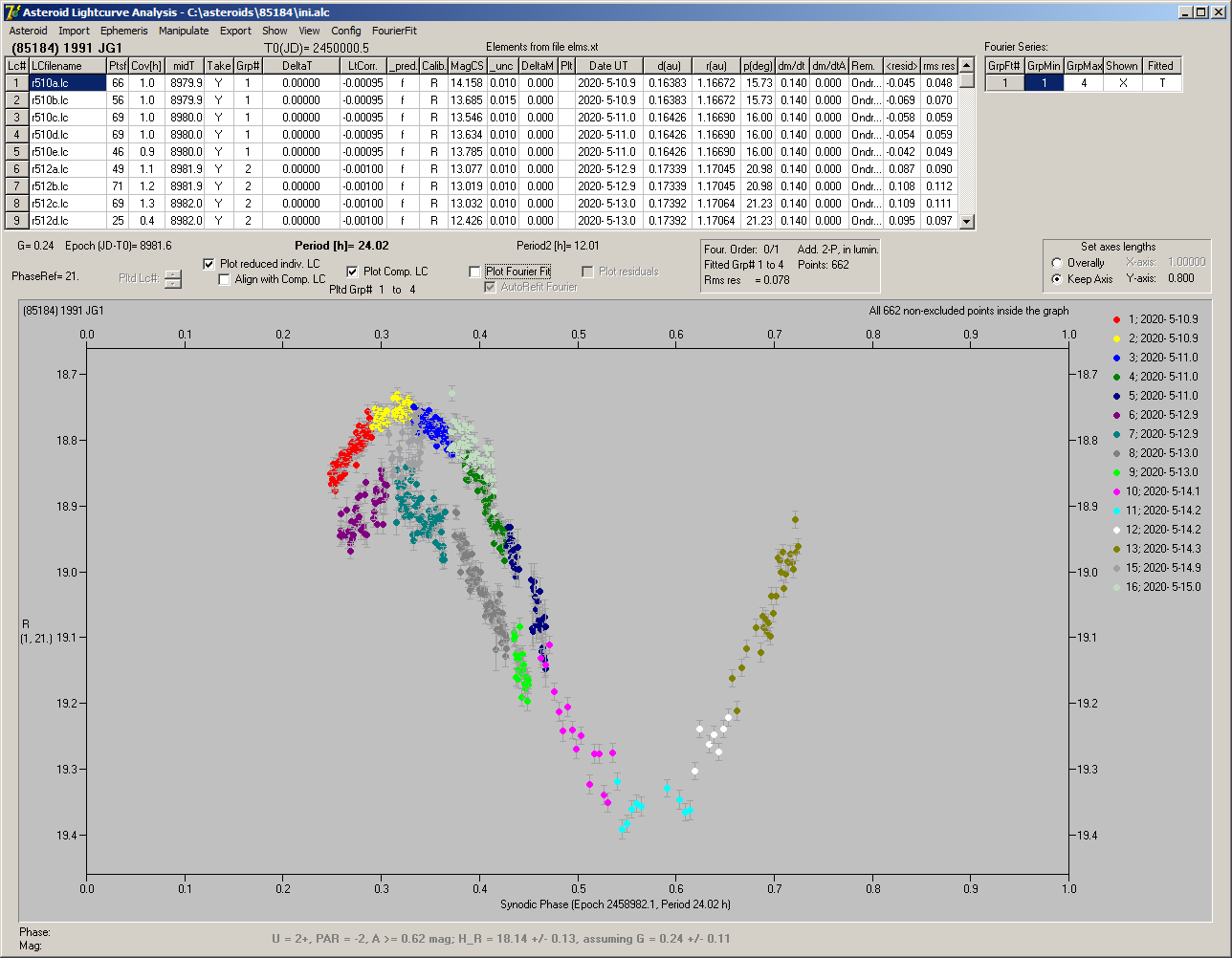Toggle Plot reduced indiv. LC checkbox

(x=209, y=264)
